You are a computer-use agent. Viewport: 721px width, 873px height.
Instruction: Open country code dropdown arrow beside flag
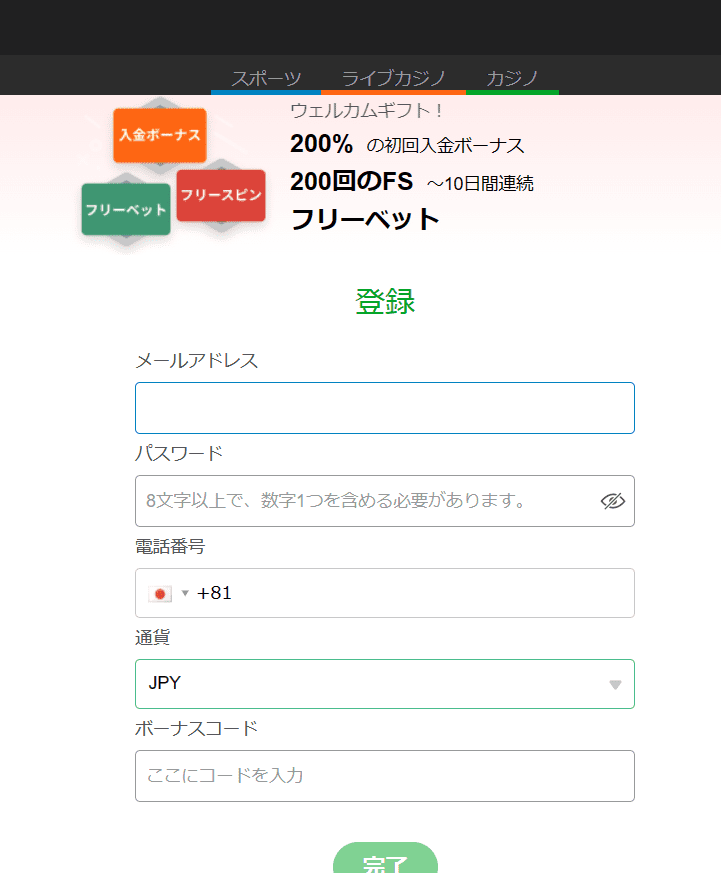click(185, 593)
